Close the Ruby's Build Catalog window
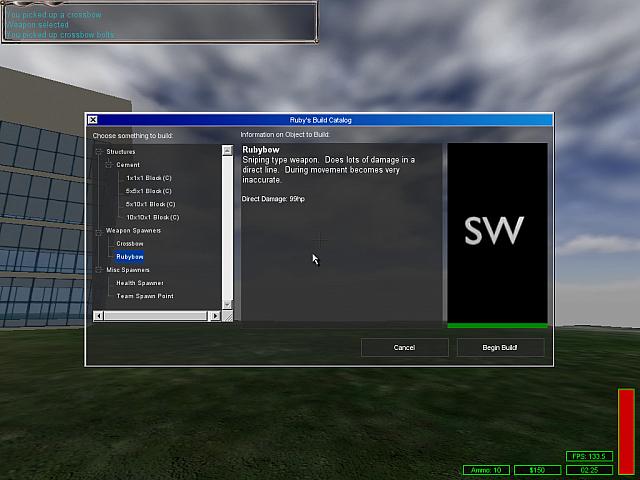 point(93,120)
